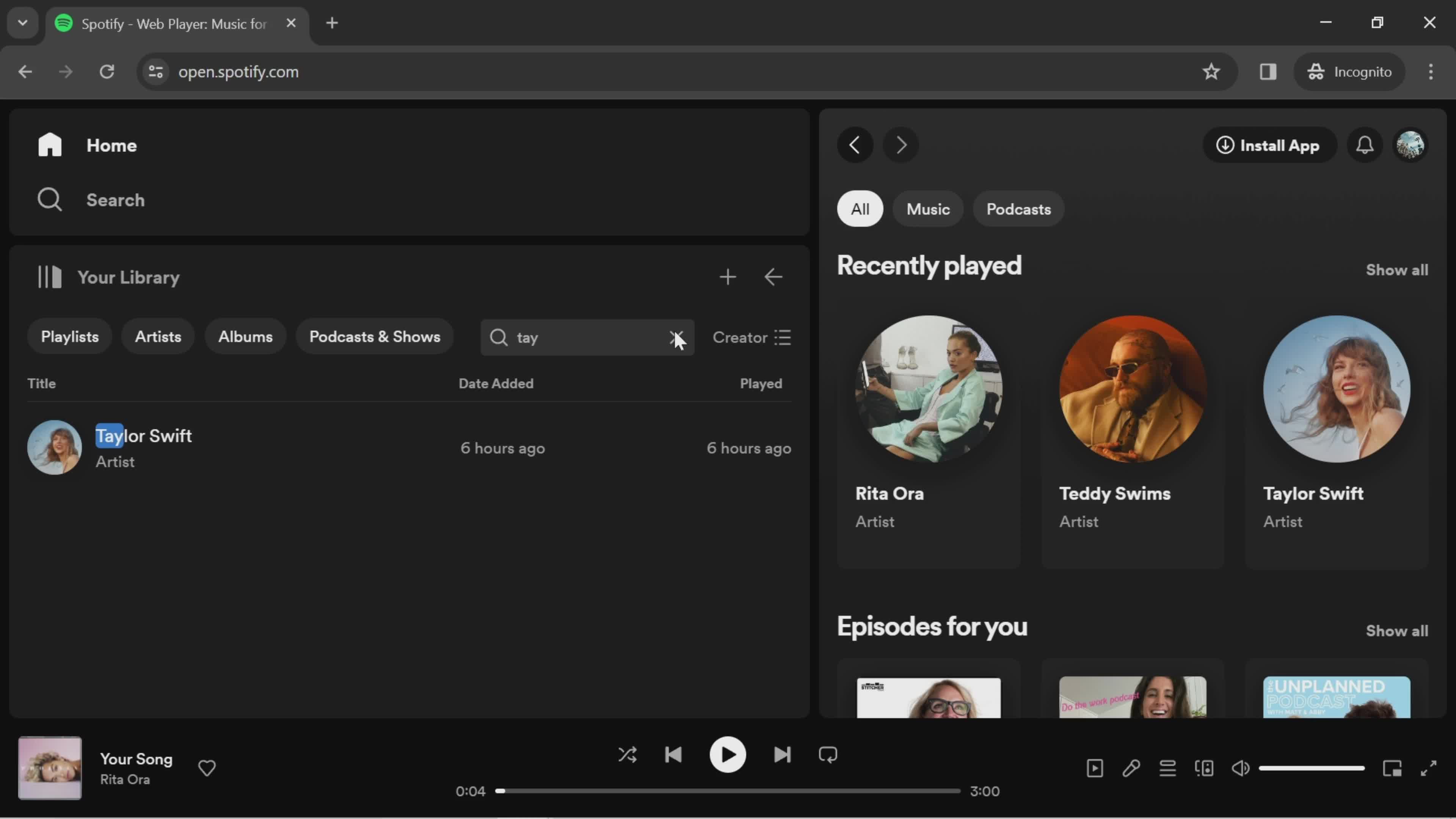Skip to previous track
The height and width of the screenshot is (819, 1456).
(673, 755)
